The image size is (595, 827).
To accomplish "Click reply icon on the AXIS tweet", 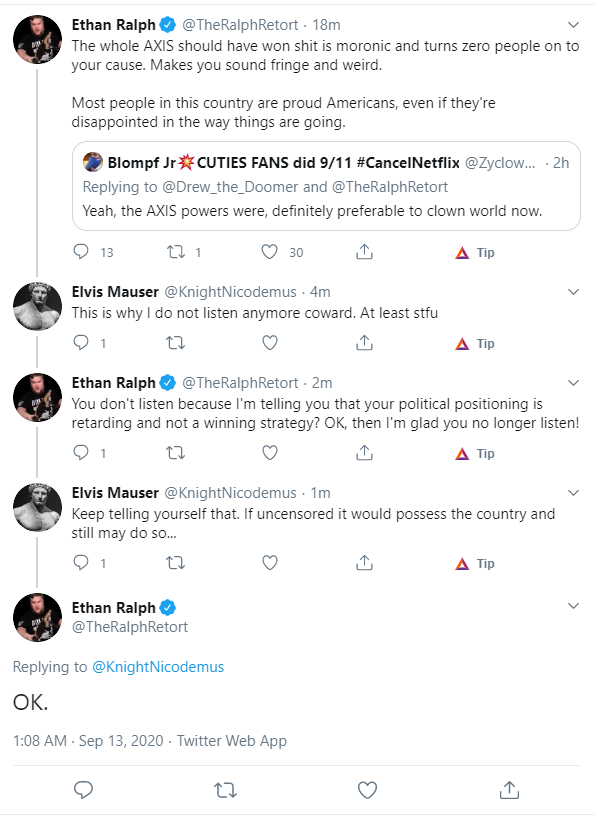I will coord(81,252).
